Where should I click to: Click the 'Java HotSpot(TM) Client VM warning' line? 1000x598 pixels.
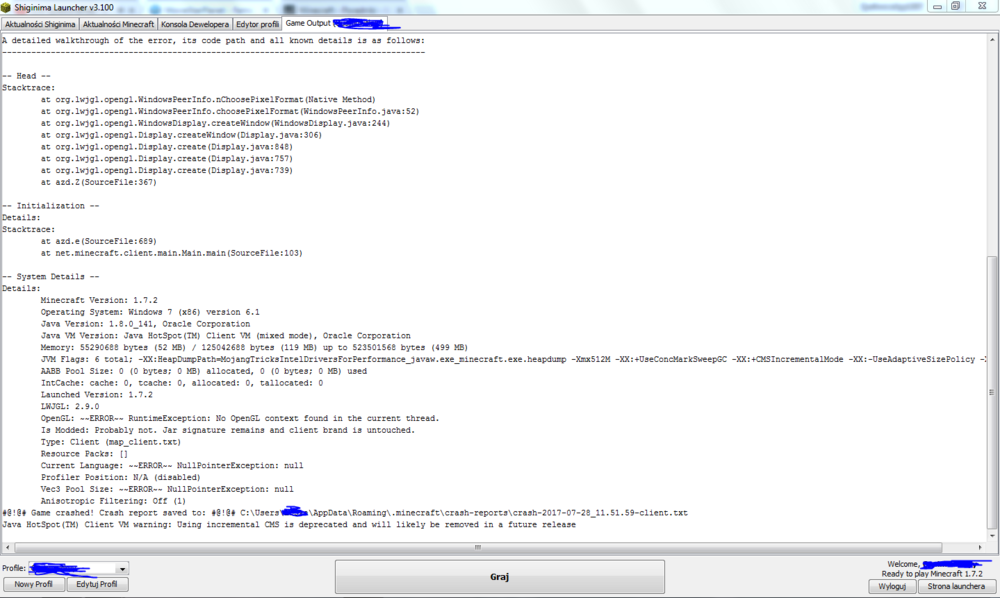pyautogui.click(x=289, y=525)
